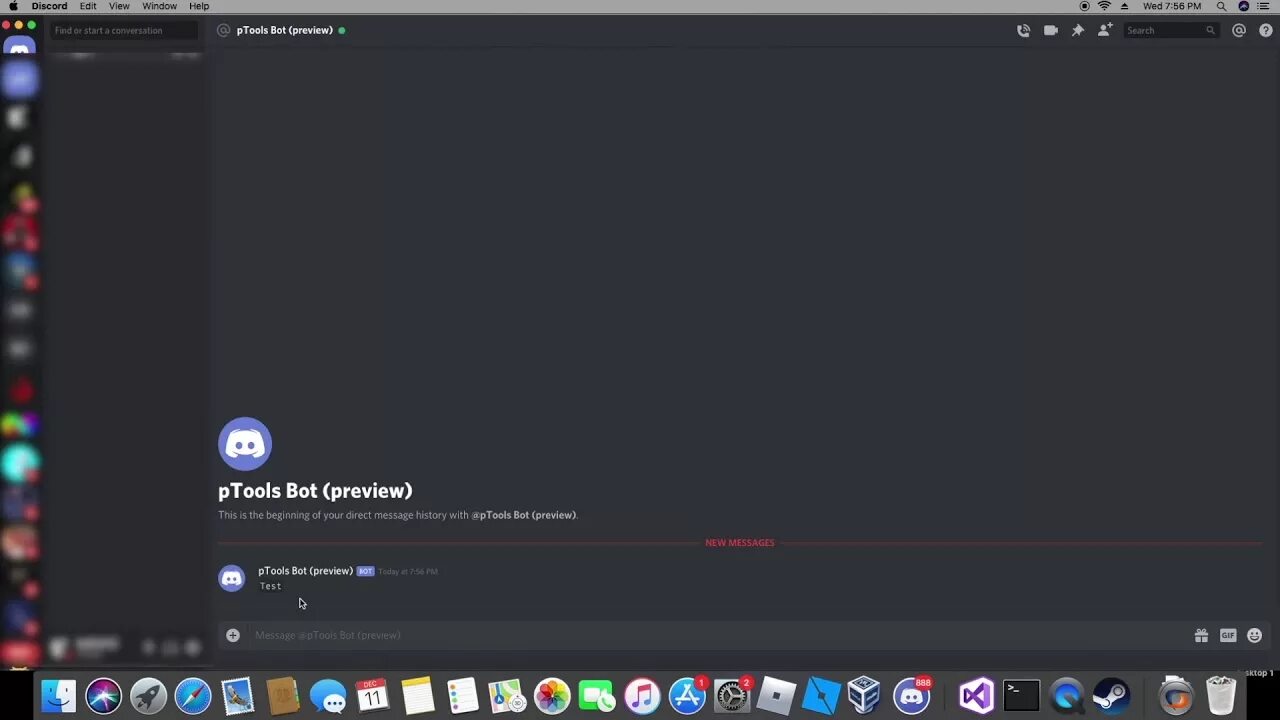Open Calendar from the Dock

click(373, 696)
